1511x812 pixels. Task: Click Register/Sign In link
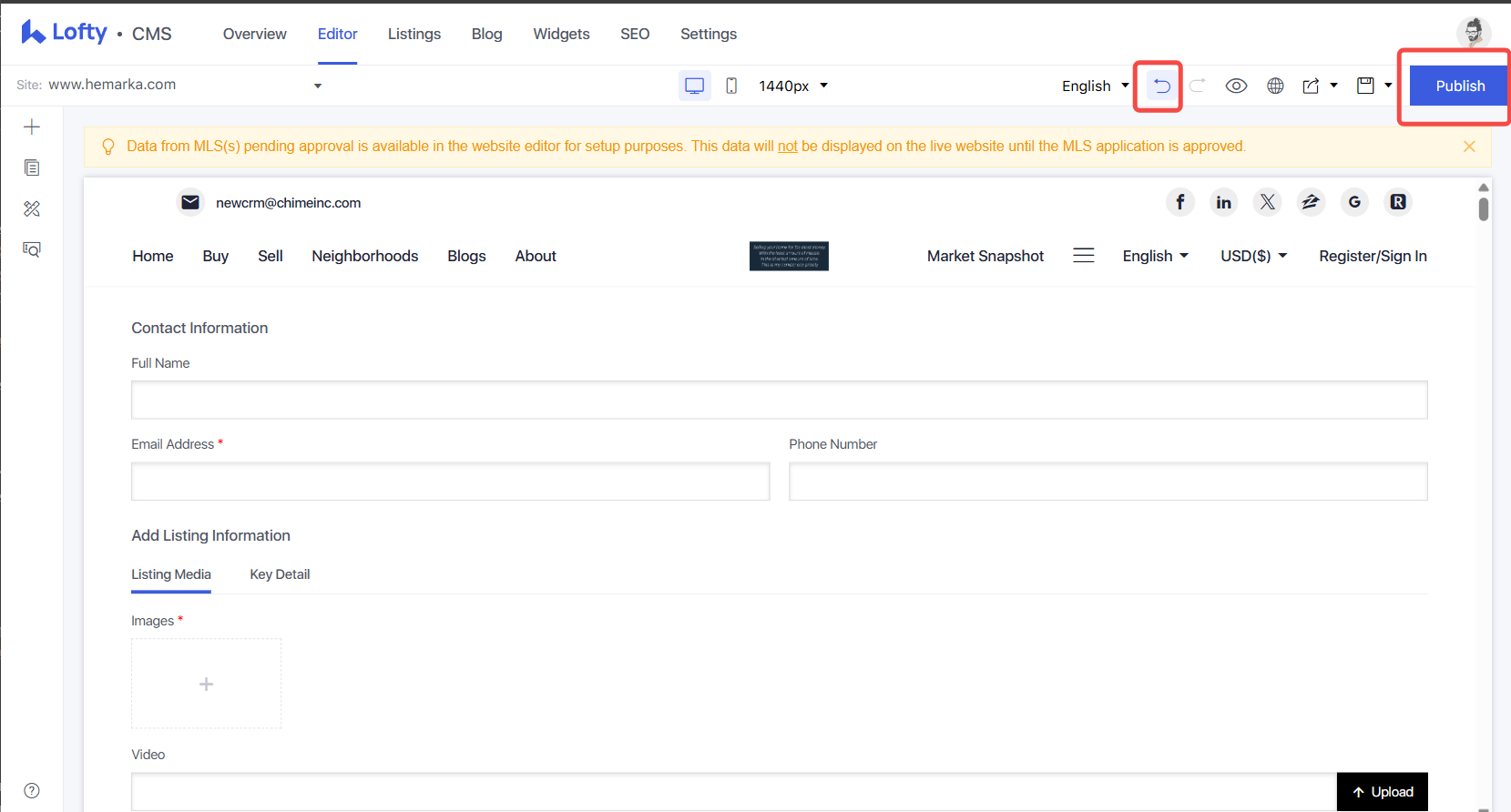[x=1373, y=256]
